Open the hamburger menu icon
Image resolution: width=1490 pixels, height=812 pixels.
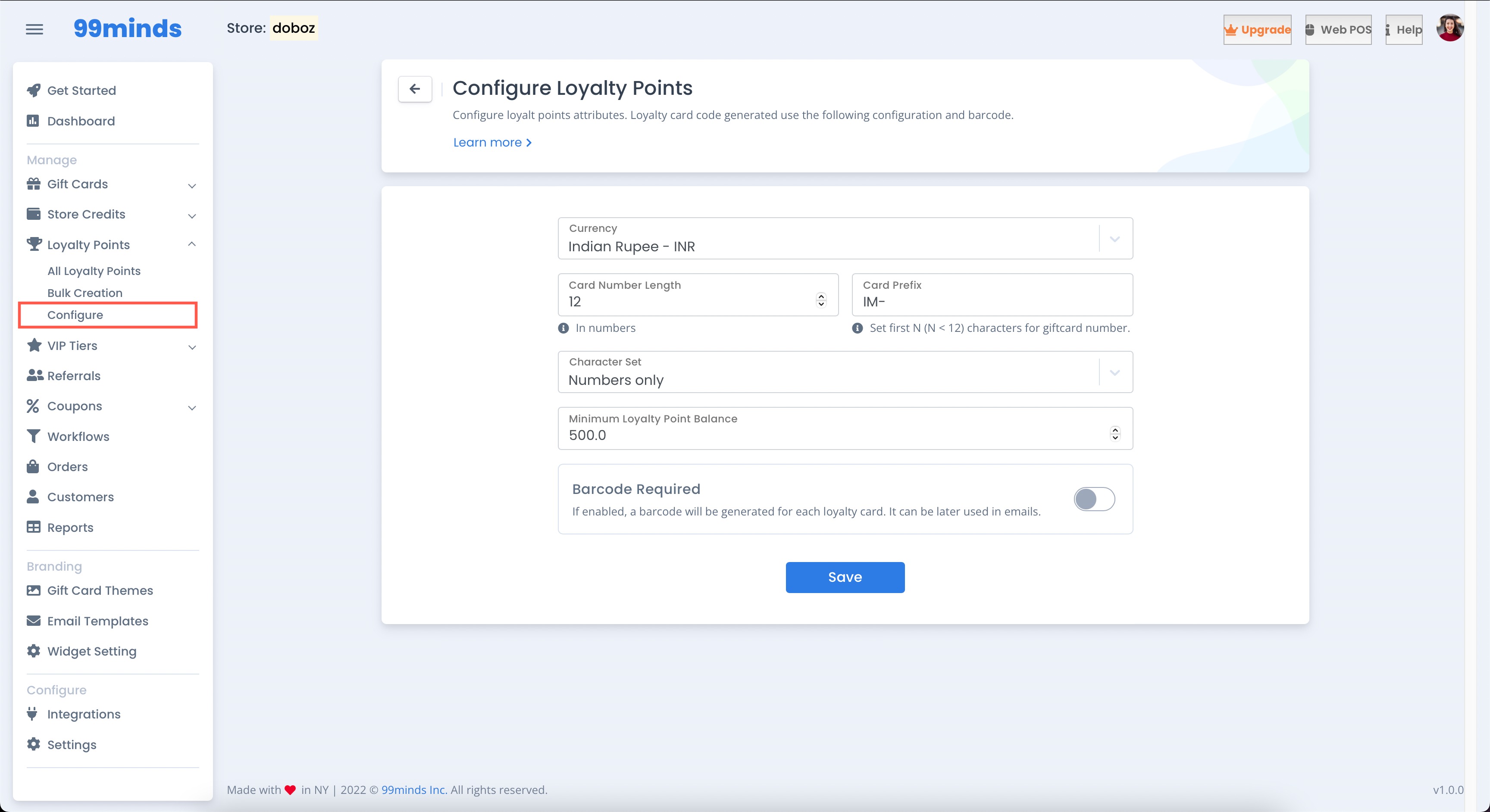click(x=34, y=29)
